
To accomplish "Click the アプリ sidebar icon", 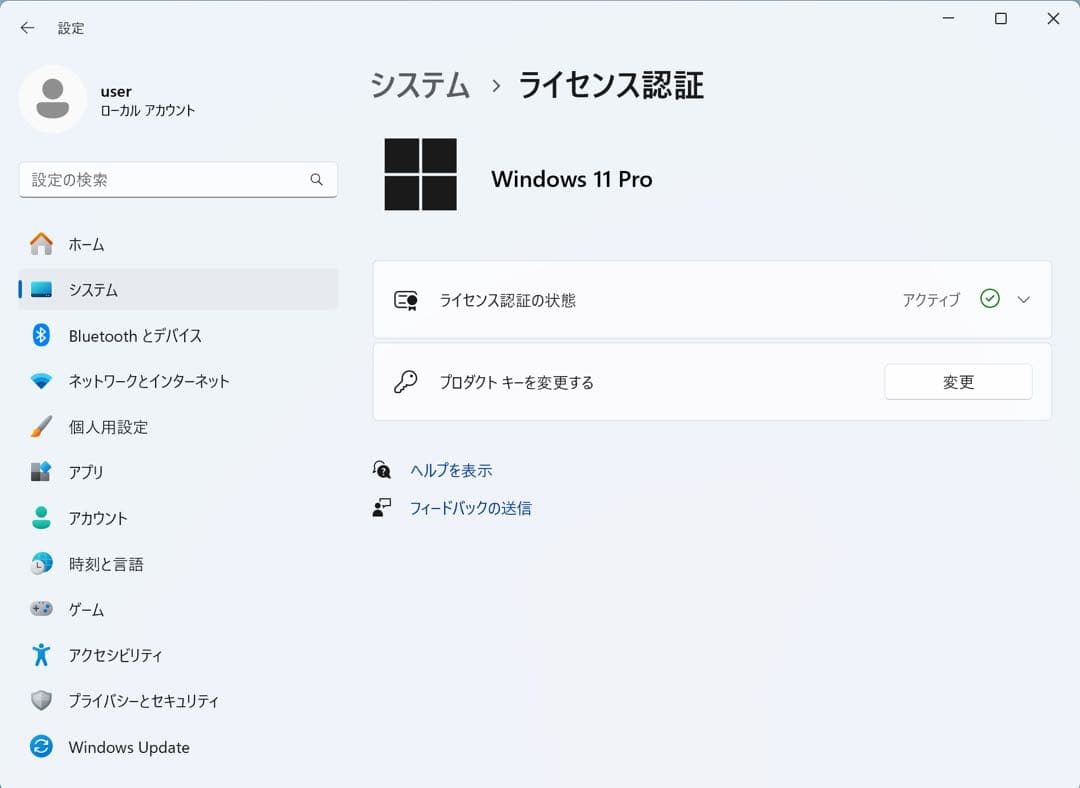I will [x=40, y=472].
